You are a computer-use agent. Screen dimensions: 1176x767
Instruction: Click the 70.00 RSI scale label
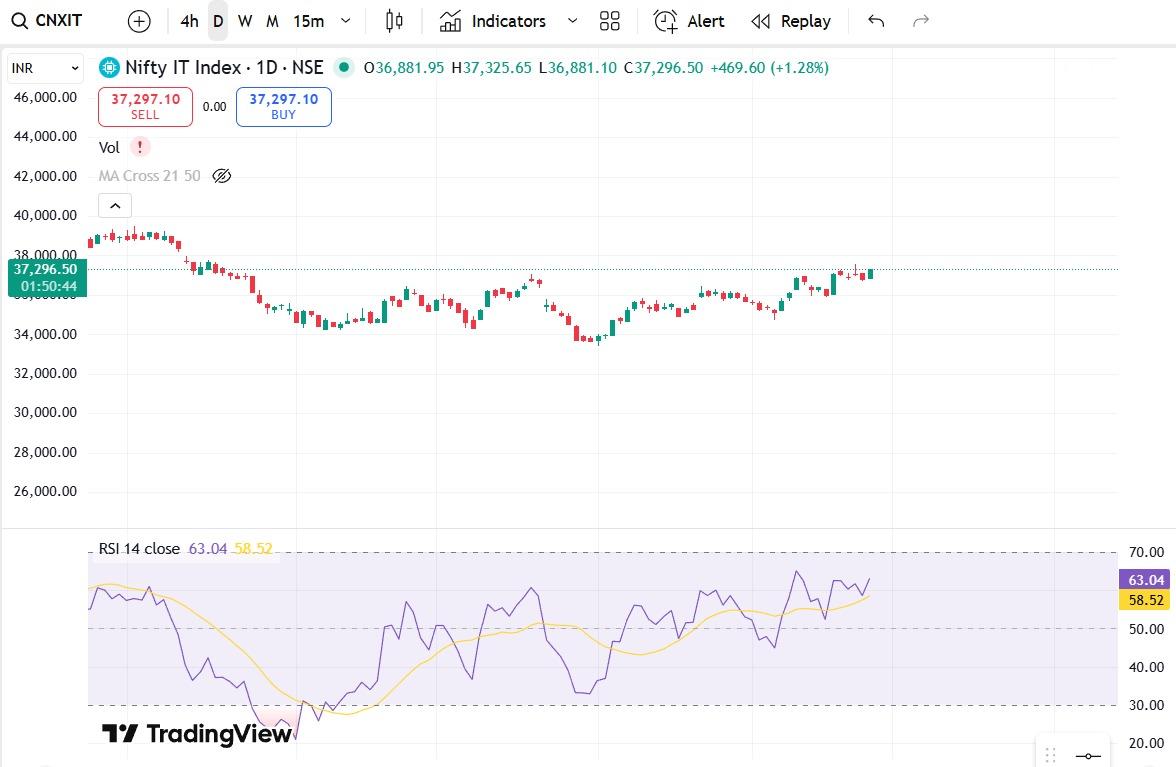pos(1146,553)
